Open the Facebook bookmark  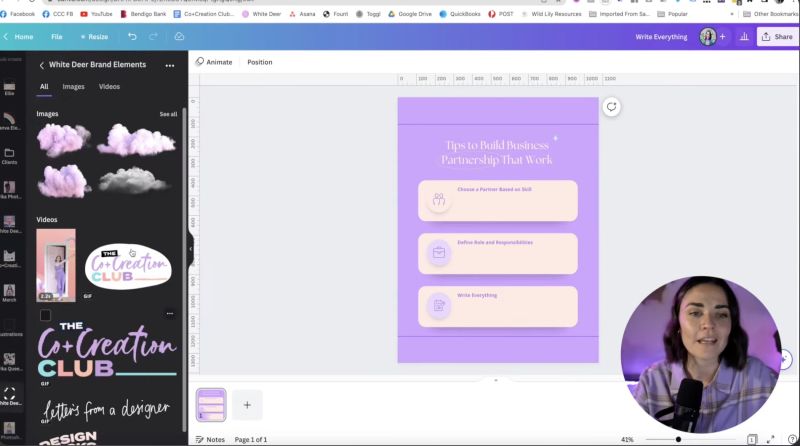[x=18, y=14]
